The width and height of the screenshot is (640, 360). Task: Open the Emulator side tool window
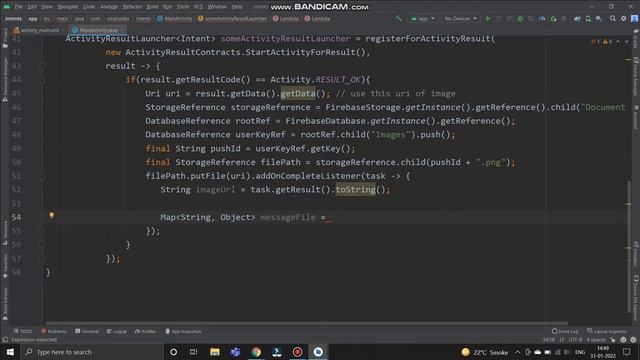pos(636,254)
